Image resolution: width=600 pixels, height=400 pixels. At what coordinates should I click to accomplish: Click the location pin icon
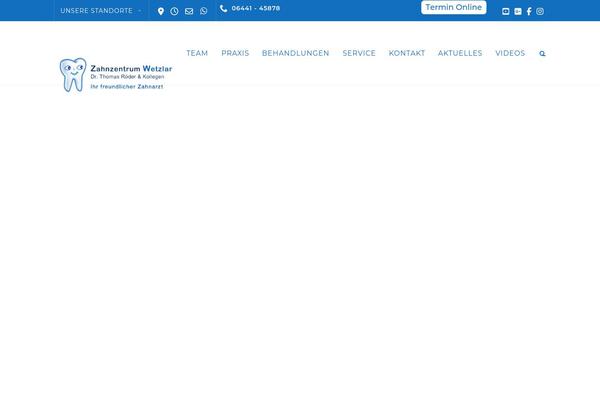[161, 11]
